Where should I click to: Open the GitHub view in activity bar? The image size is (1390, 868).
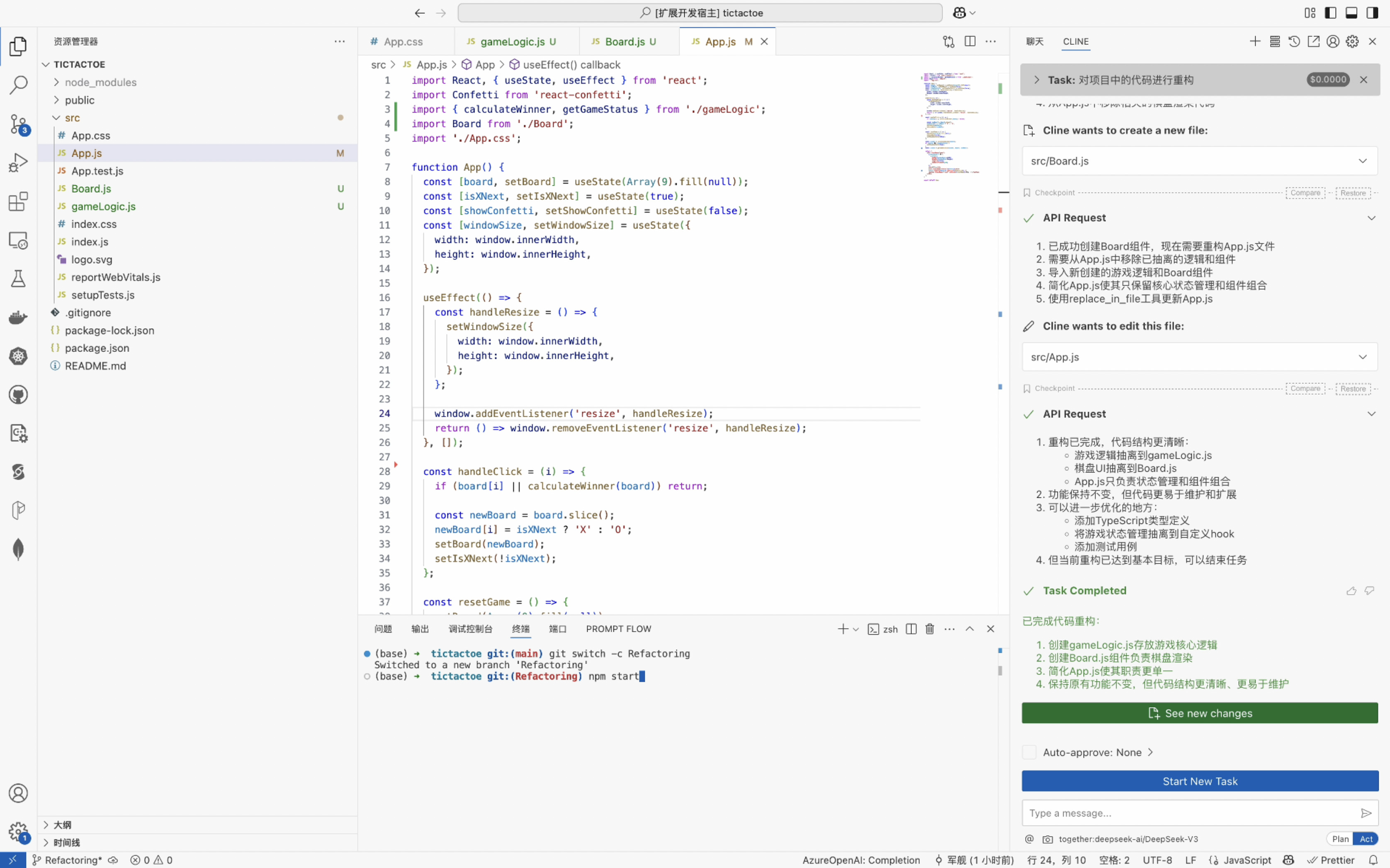18,394
